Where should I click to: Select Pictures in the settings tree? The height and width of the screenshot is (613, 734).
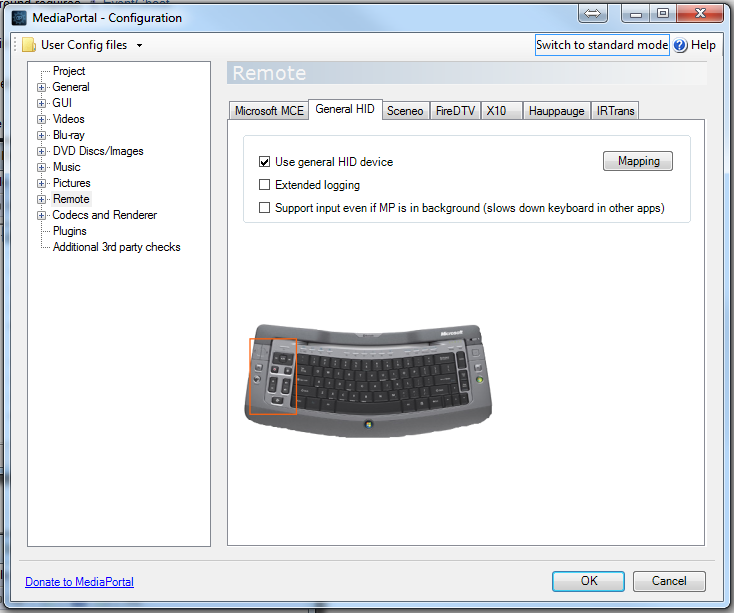tap(72, 183)
